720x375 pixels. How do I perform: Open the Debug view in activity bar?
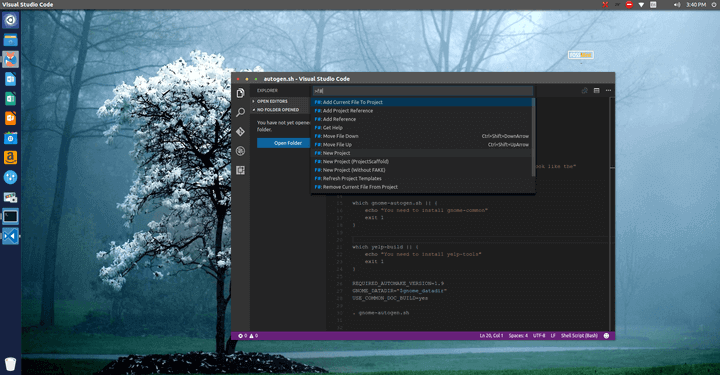[240, 151]
